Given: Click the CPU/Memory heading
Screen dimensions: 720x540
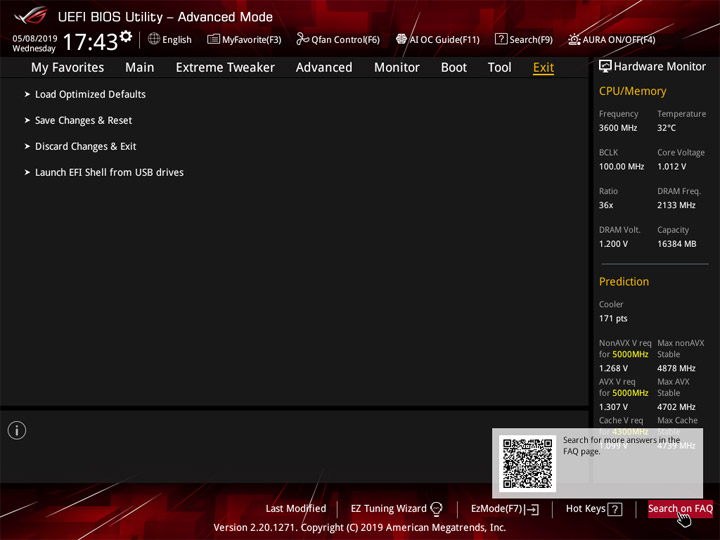Looking at the screenshot, I should (632, 91).
